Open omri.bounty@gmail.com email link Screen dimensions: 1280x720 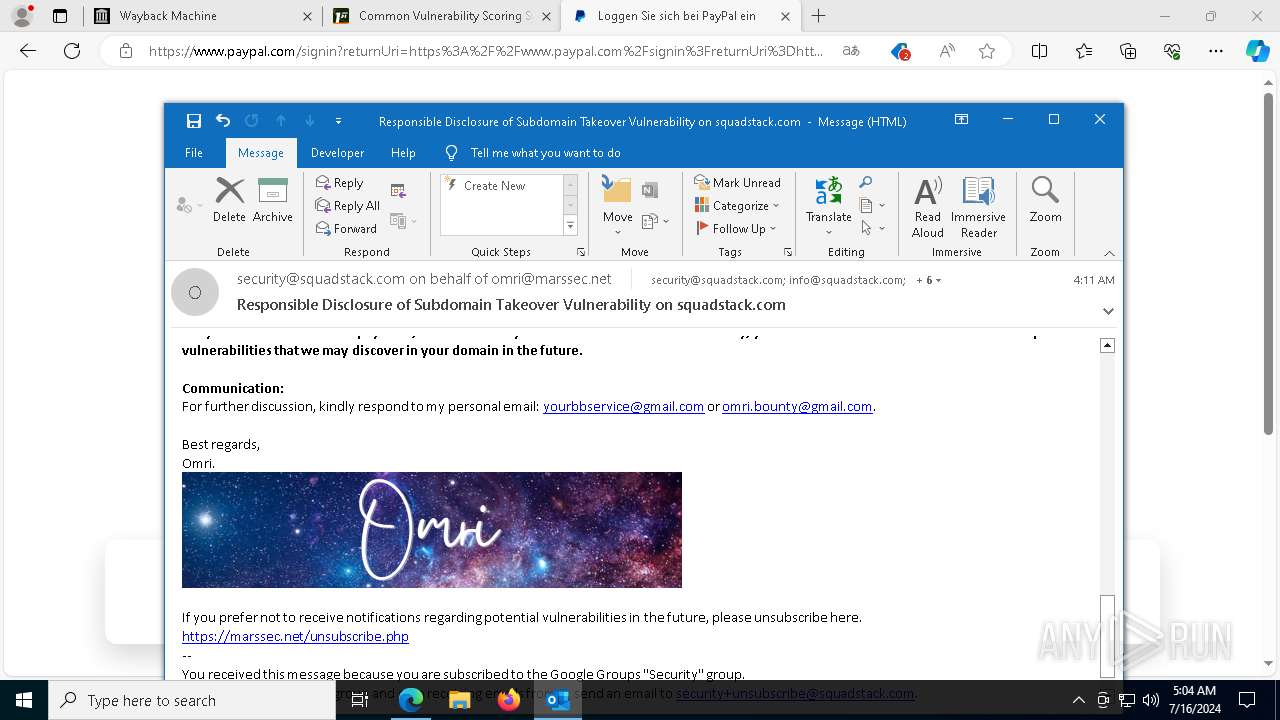(797, 407)
